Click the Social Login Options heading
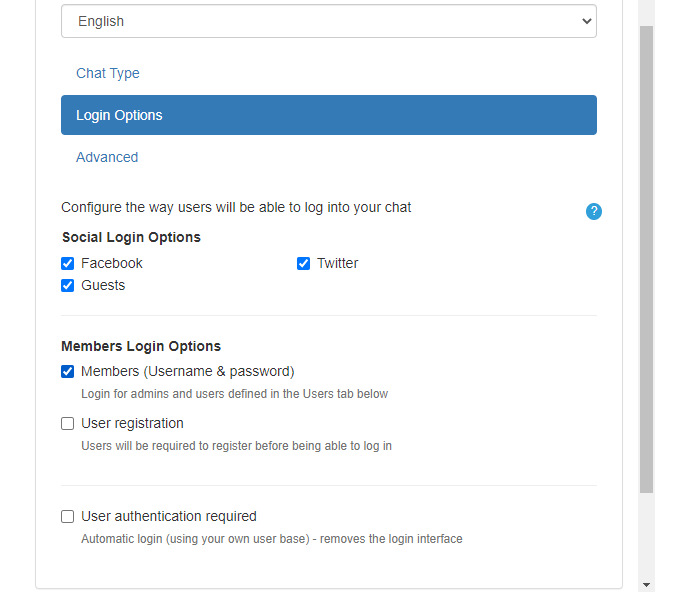 131,238
